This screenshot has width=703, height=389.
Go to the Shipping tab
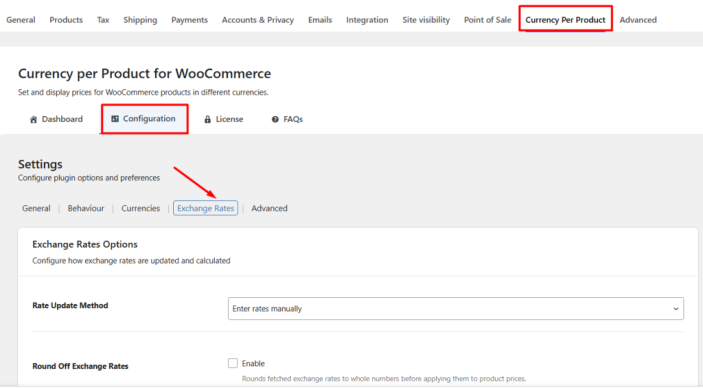[x=140, y=20]
